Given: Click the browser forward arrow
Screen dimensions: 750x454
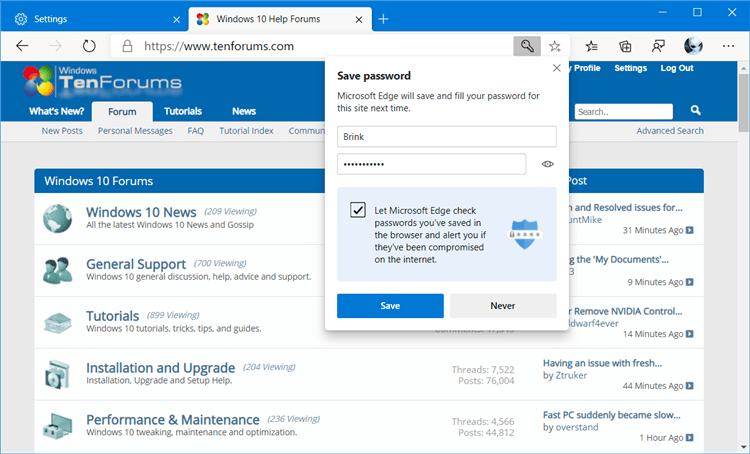Looking at the screenshot, I should click(x=56, y=46).
